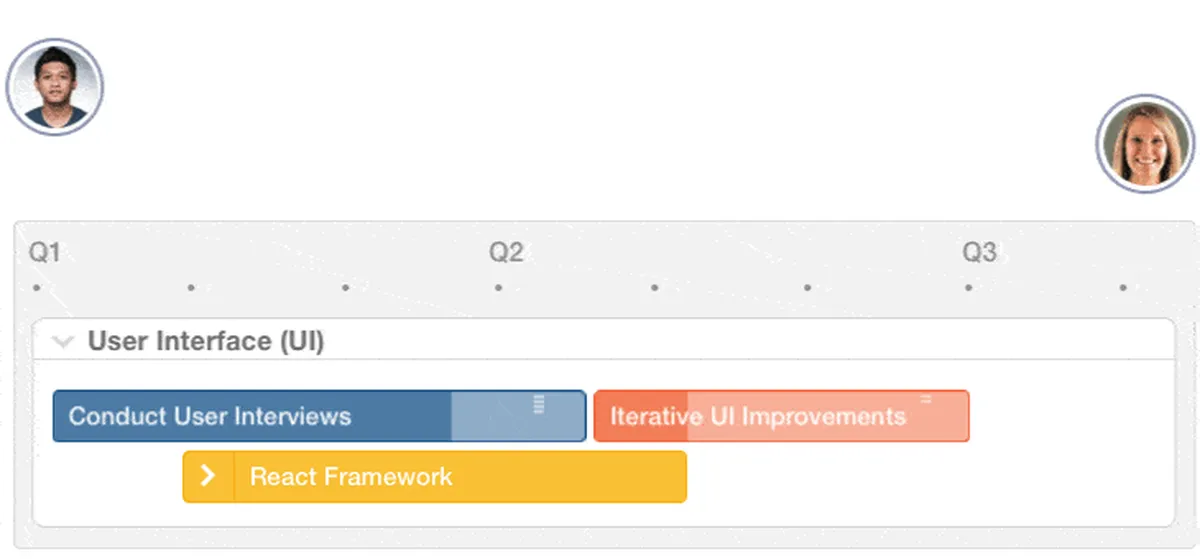Click the last timeline dot after Q3
Image resolution: width=1200 pixels, height=559 pixels.
[1123, 288]
